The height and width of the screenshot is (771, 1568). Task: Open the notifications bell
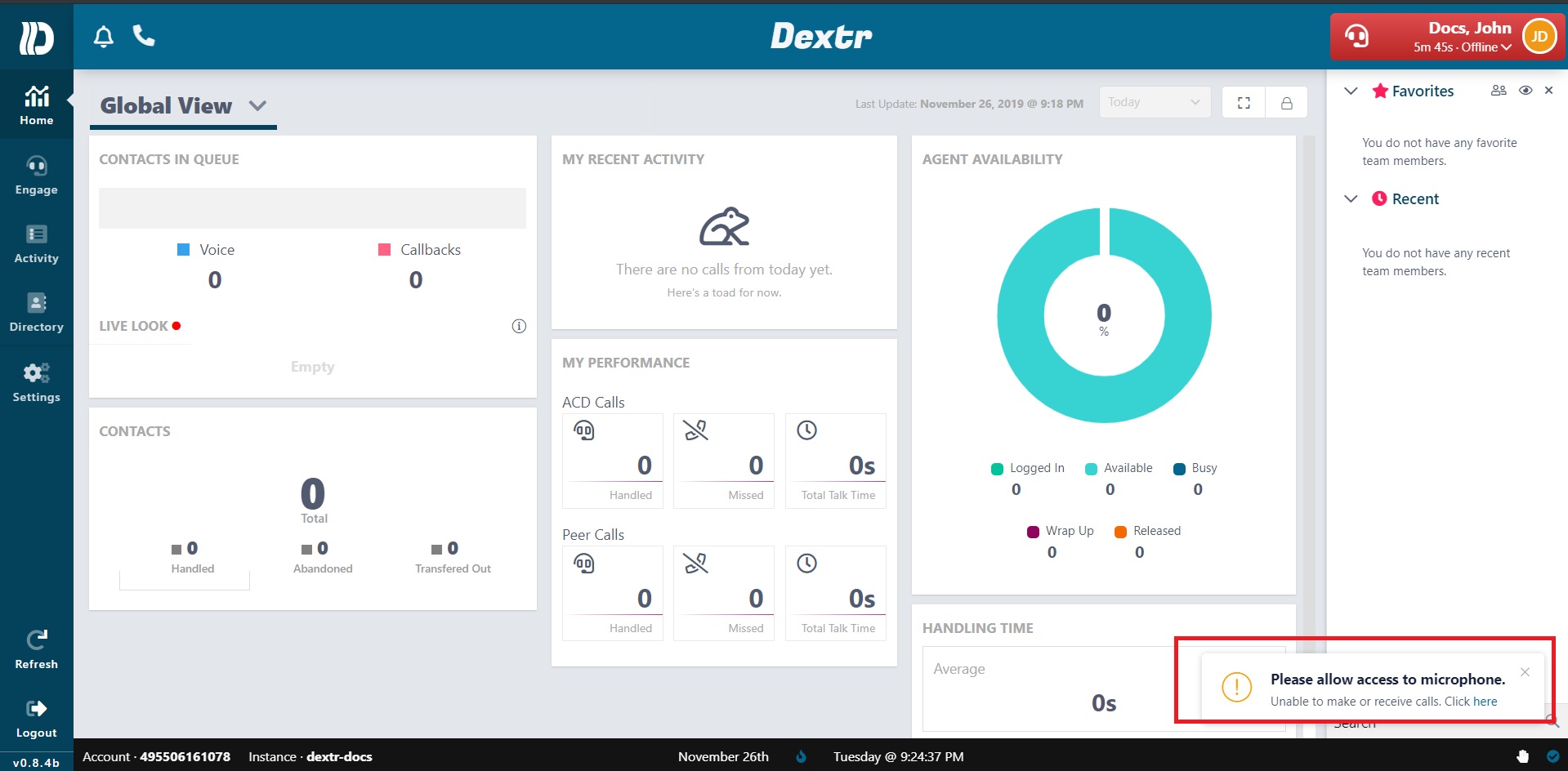[104, 37]
